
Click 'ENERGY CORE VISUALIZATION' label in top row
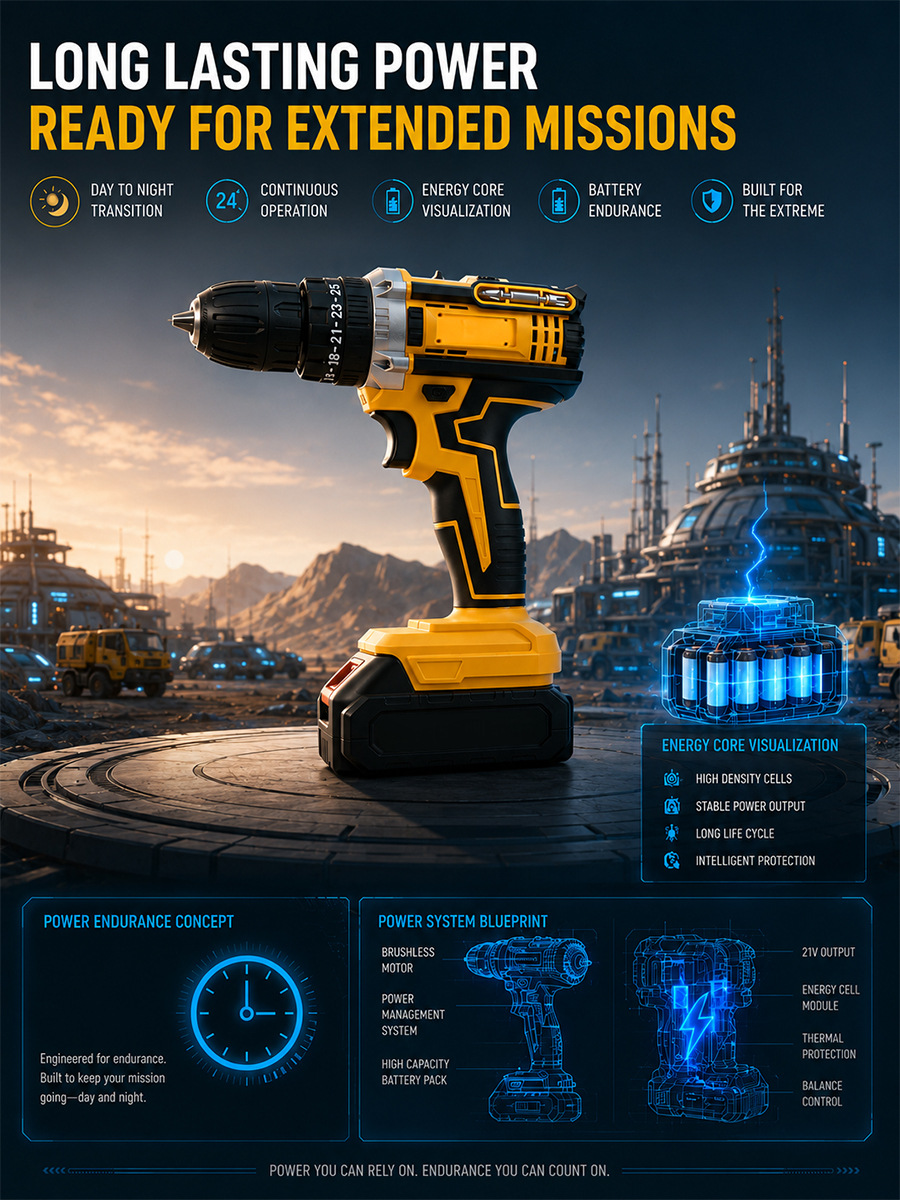pyautogui.click(x=466, y=200)
